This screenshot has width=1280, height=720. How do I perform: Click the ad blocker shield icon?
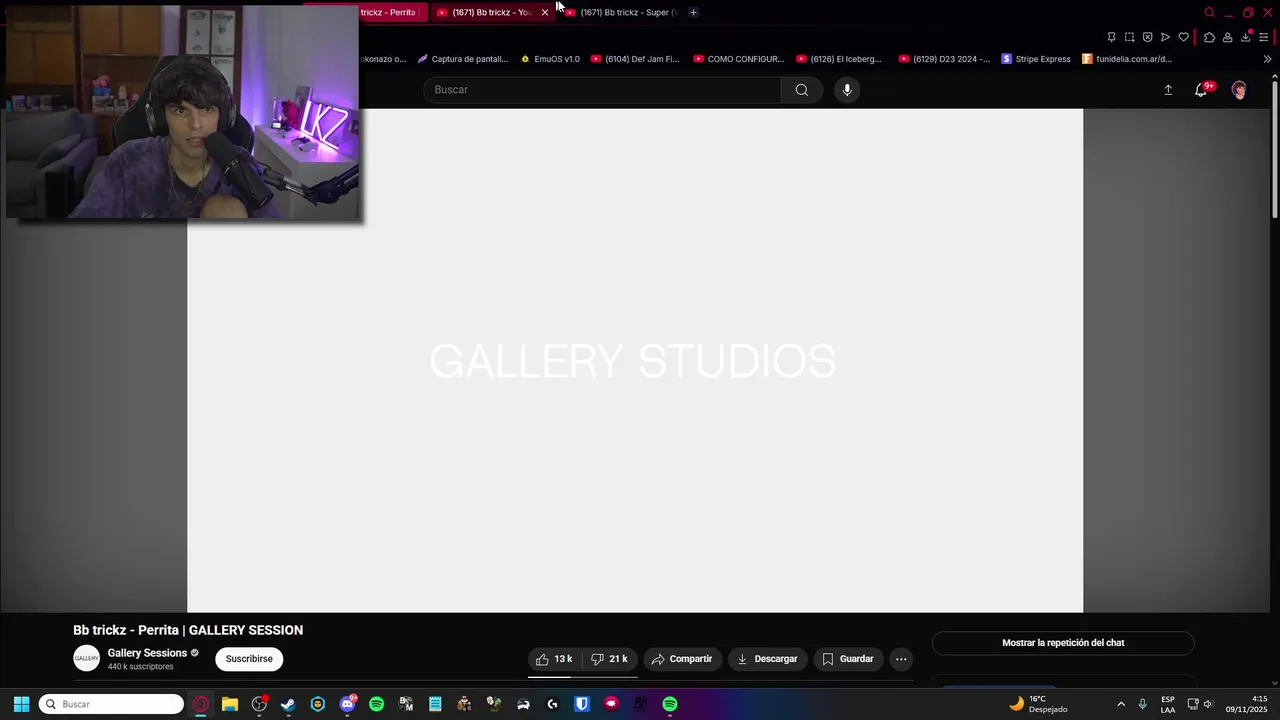pos(1147,38)
